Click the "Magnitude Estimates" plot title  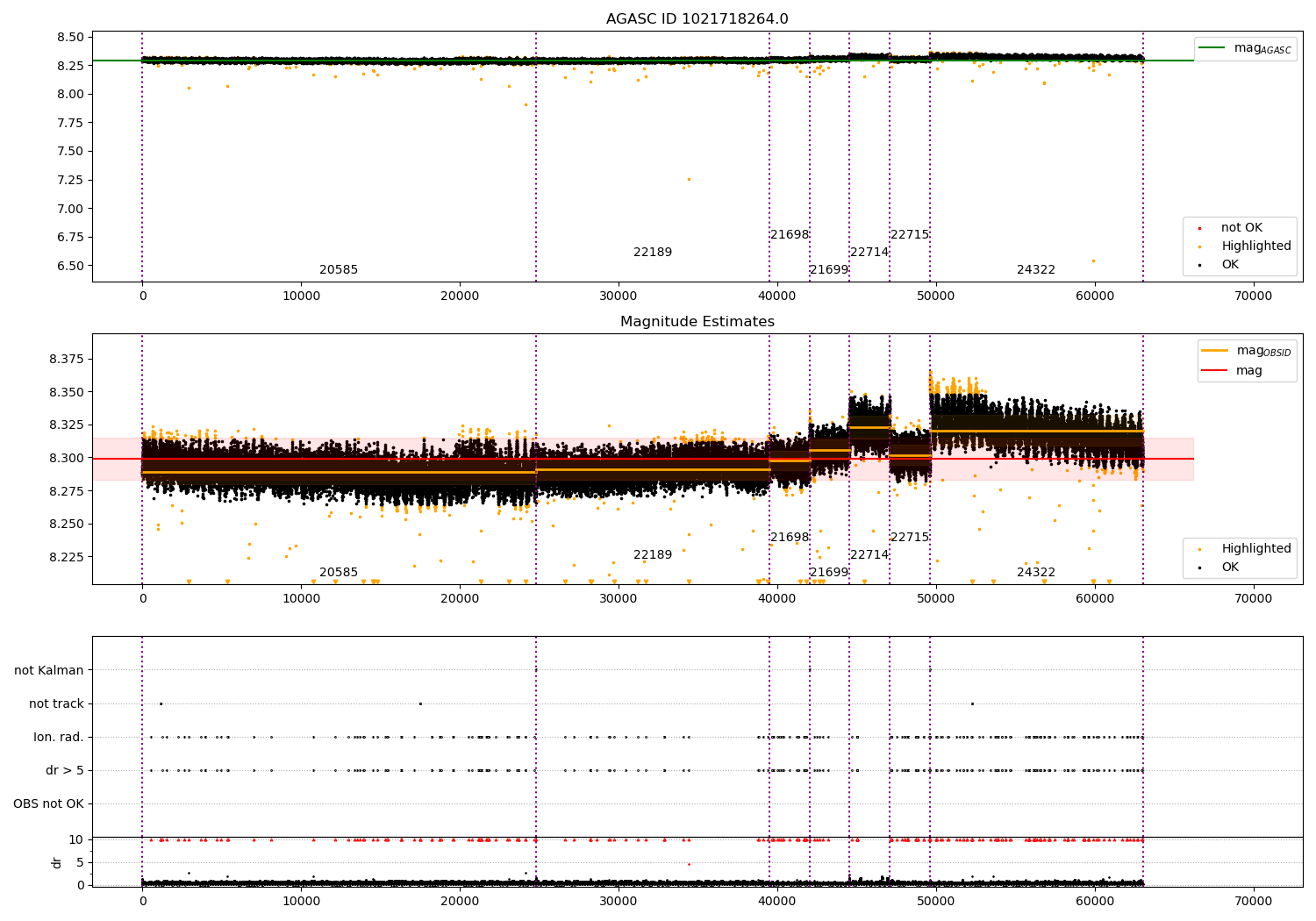pyautogui.click(x=697, y=322)
